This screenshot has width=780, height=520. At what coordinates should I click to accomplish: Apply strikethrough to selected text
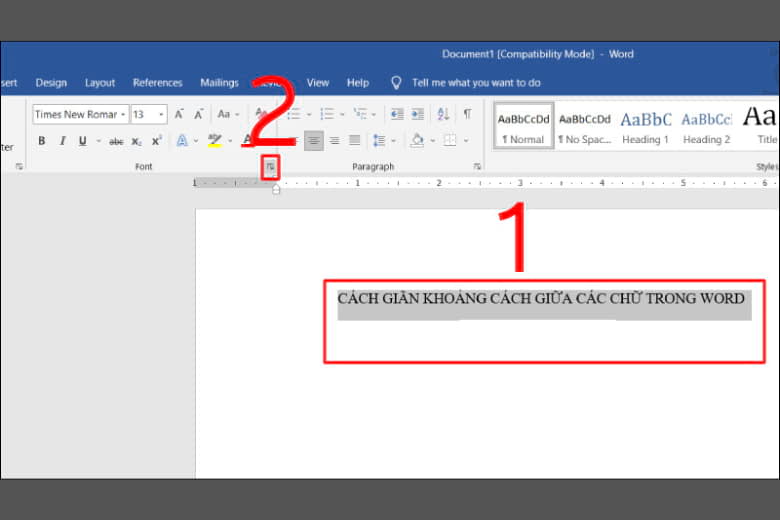click(116, 141)
